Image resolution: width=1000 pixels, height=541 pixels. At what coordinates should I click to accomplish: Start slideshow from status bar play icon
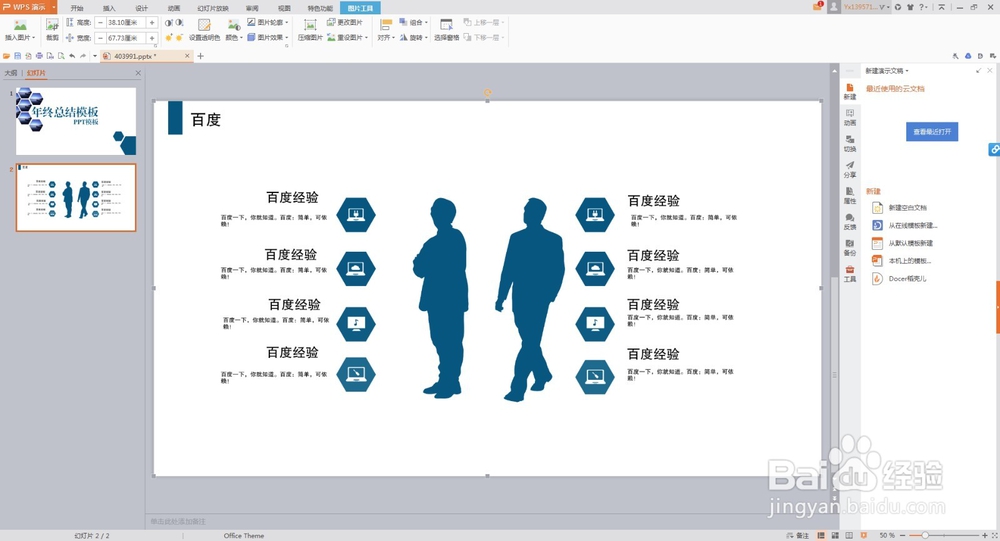coord(864,535)
